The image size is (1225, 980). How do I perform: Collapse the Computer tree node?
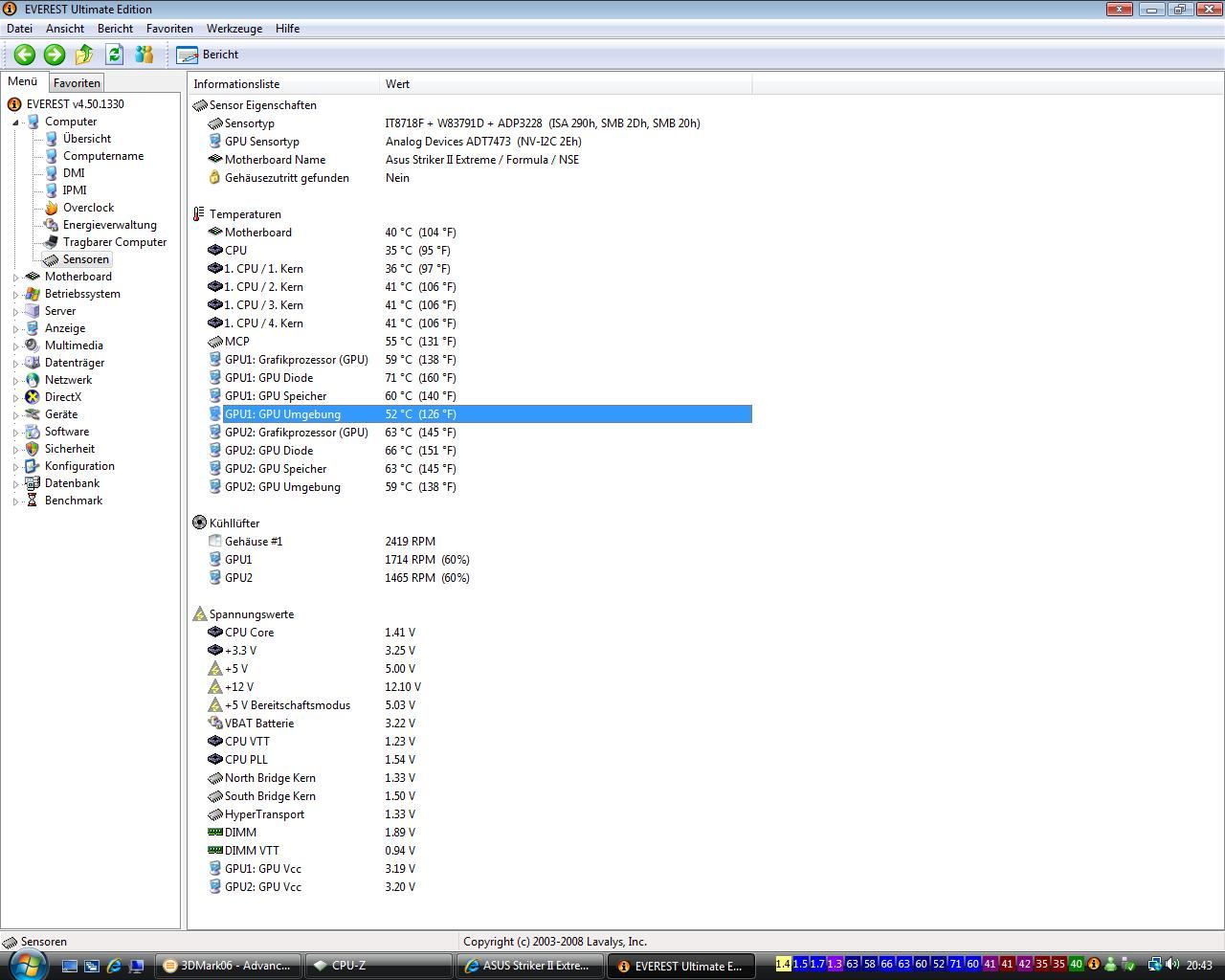tap(15, 122)
